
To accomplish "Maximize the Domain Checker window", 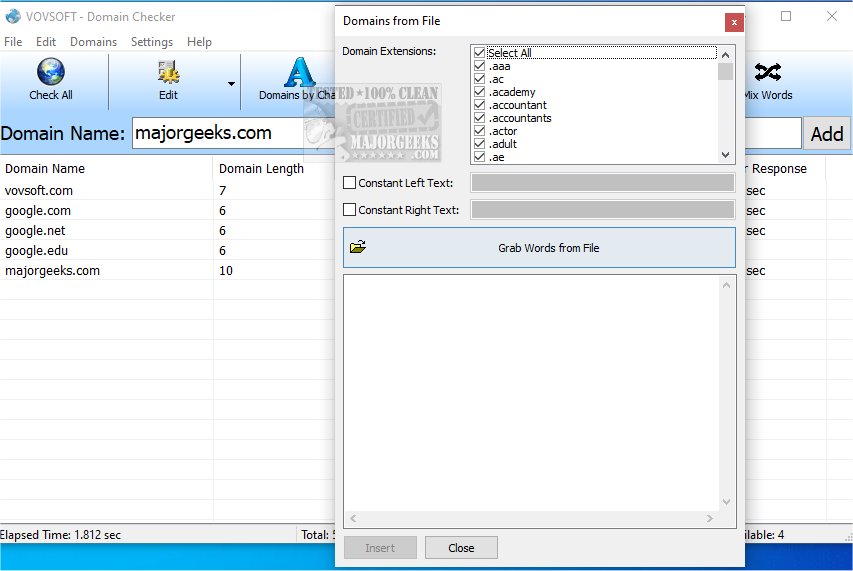I will pos(786,16).
